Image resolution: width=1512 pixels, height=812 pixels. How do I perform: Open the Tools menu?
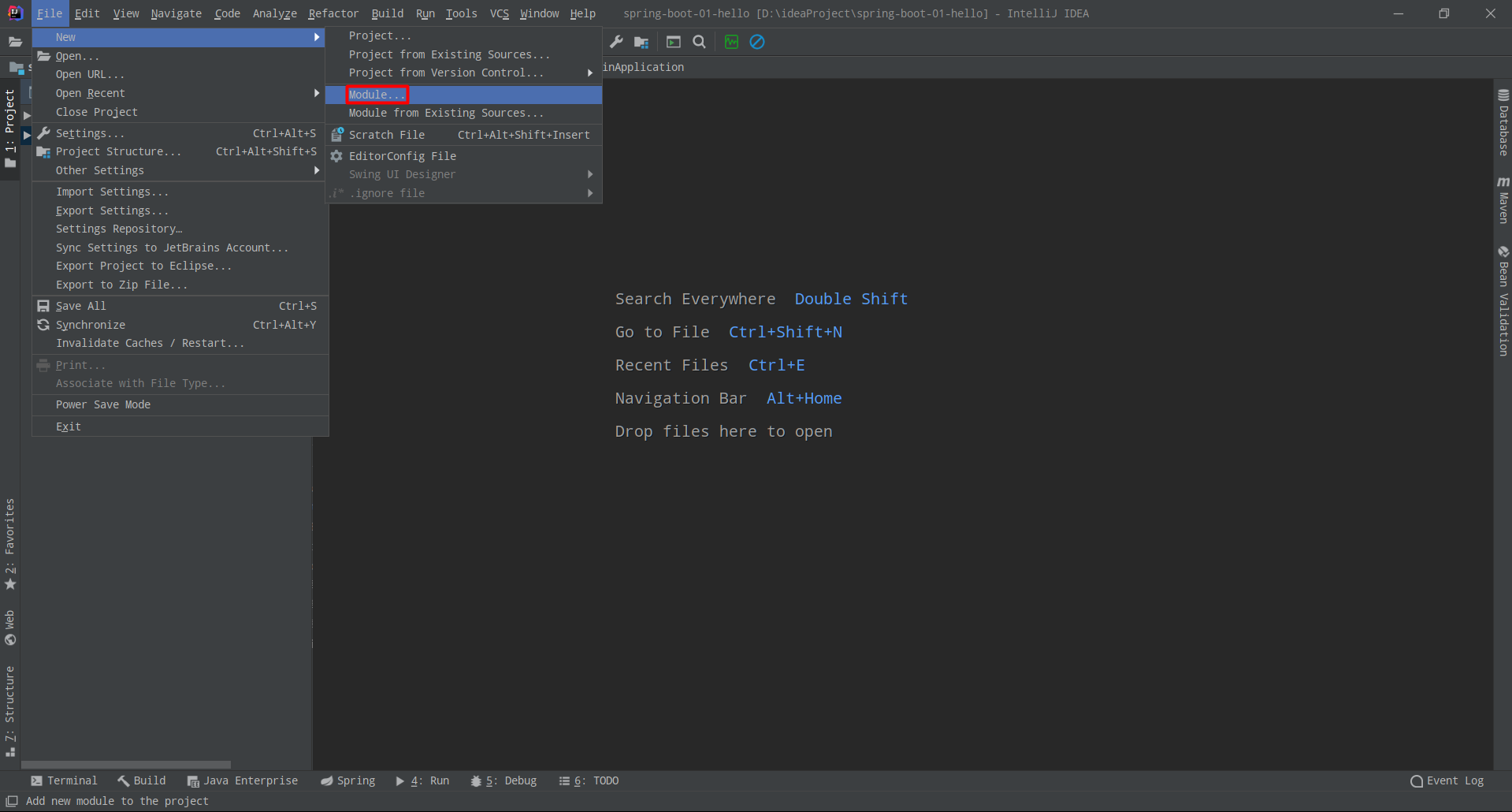(462, 13)
